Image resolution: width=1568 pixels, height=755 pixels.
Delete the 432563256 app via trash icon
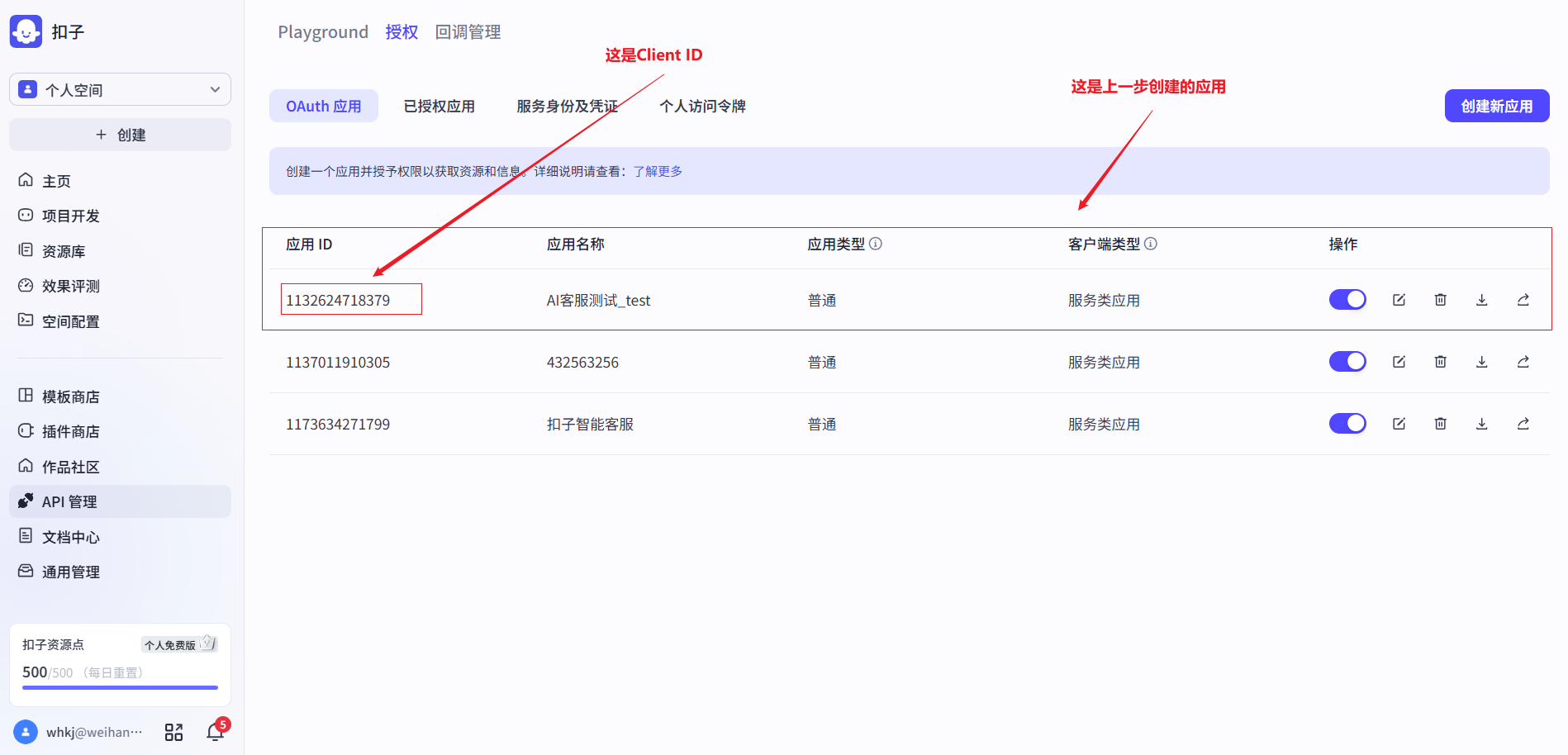click(1440, 362)
